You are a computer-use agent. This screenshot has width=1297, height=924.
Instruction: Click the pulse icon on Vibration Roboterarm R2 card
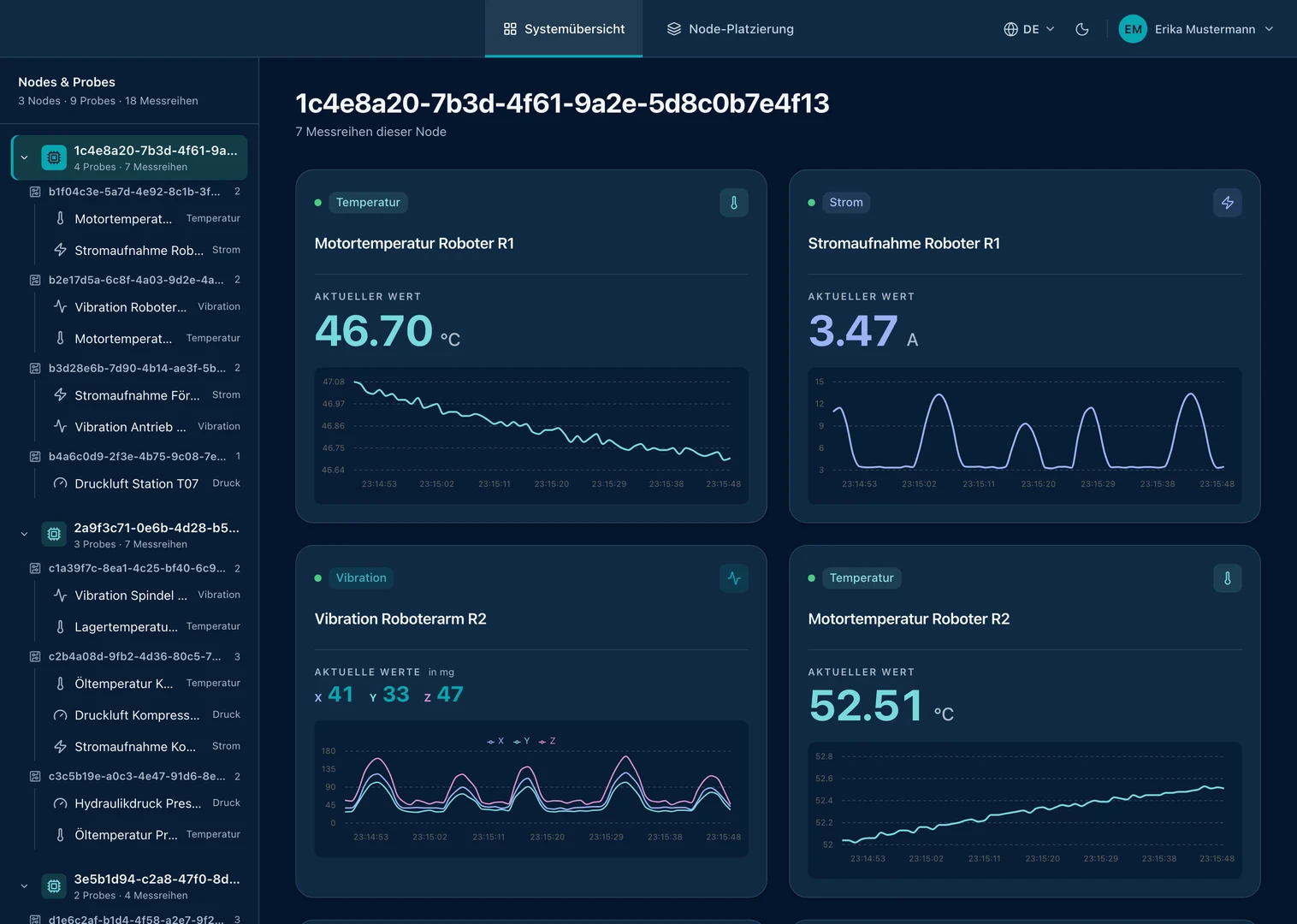(x=734, y=578)
